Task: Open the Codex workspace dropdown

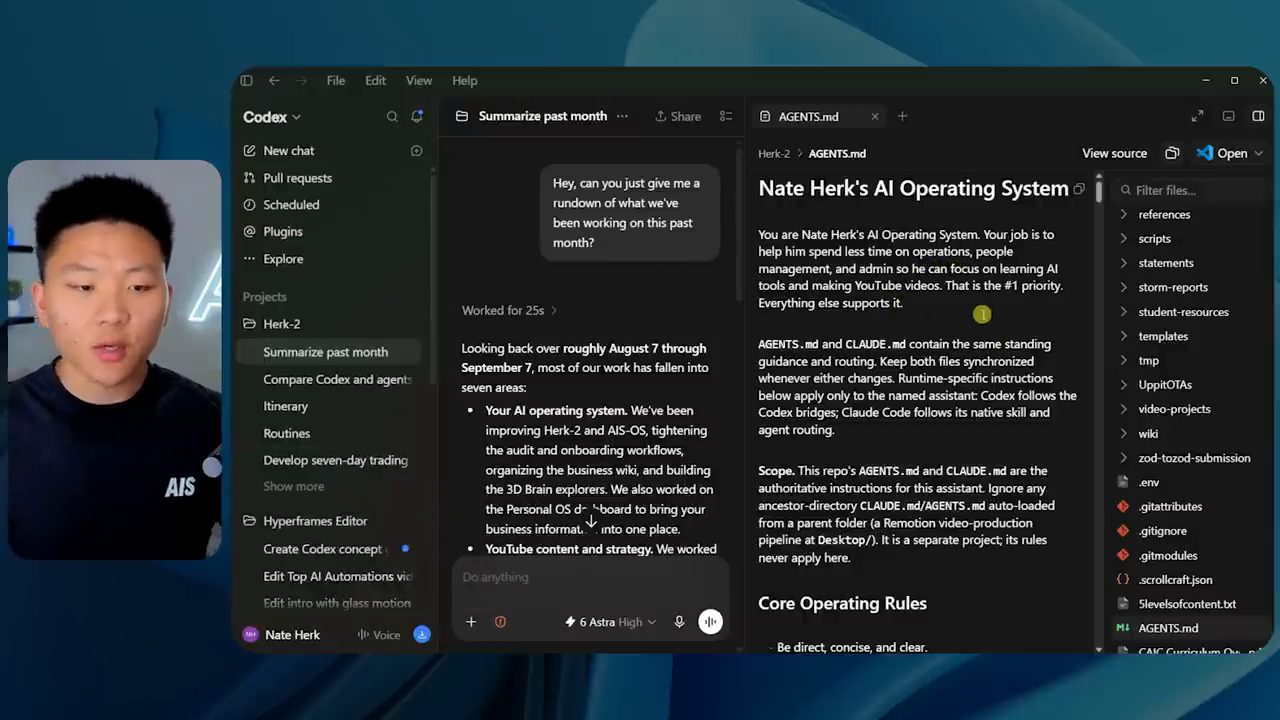Action: point(272,117)
